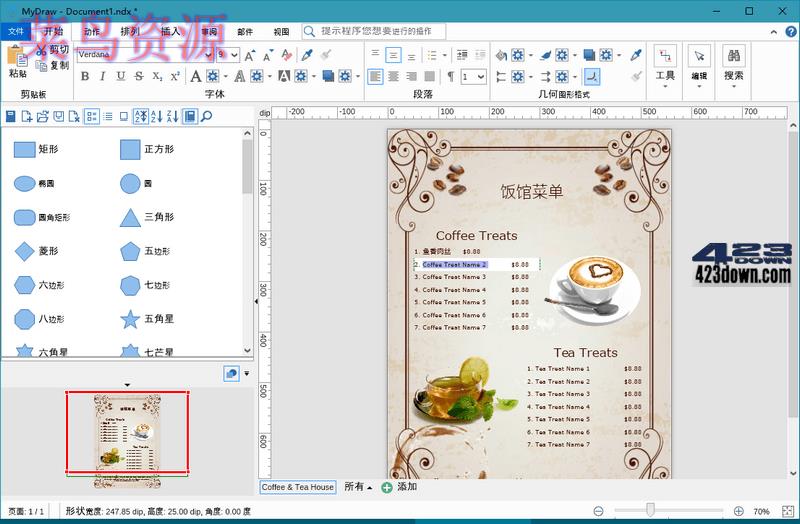Click the zoom slider handle
Image resolution: width=800 pixels, height=524 pixels.
coord(651,510)
